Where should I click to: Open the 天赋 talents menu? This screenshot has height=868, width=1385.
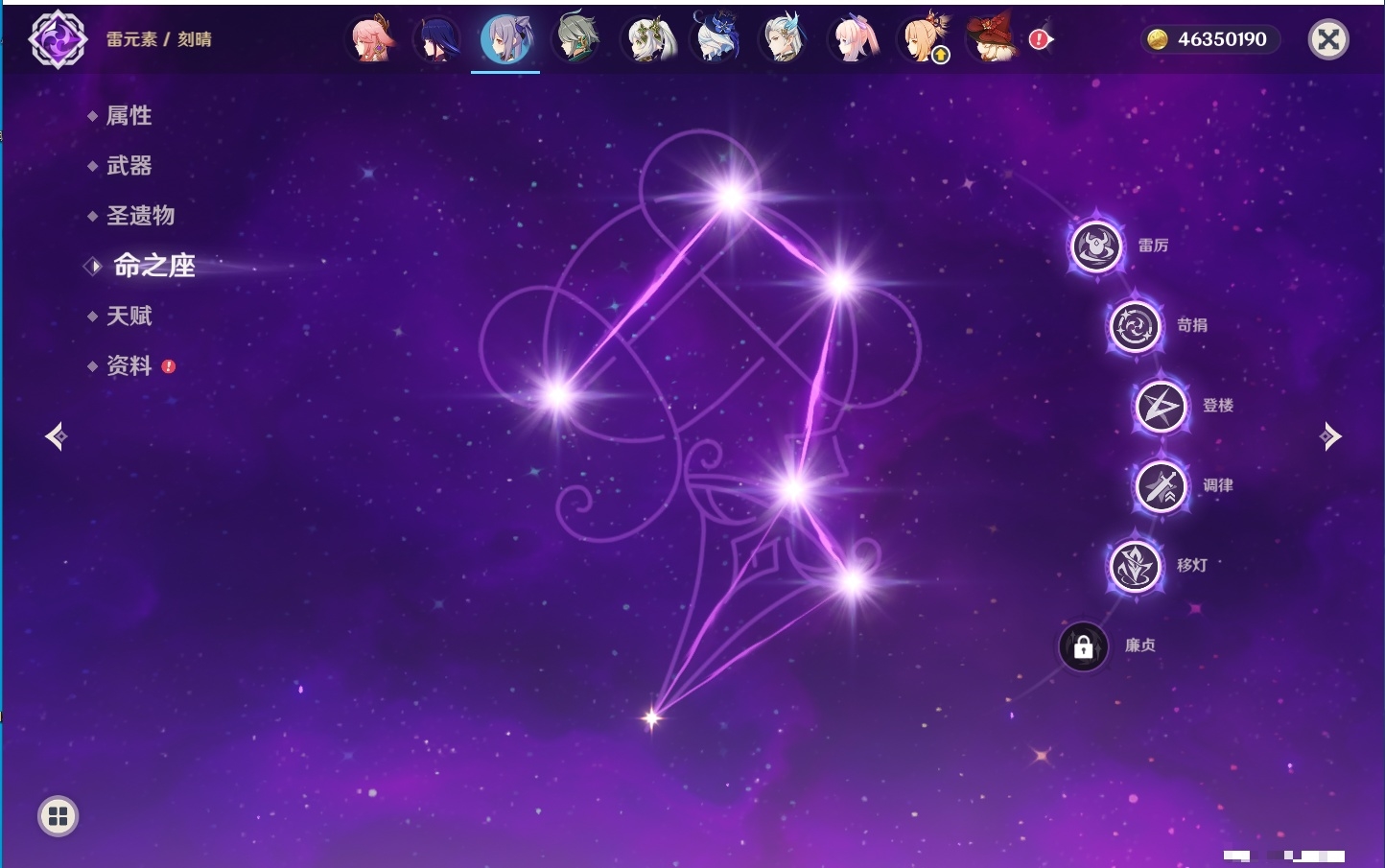click(129, 316)
